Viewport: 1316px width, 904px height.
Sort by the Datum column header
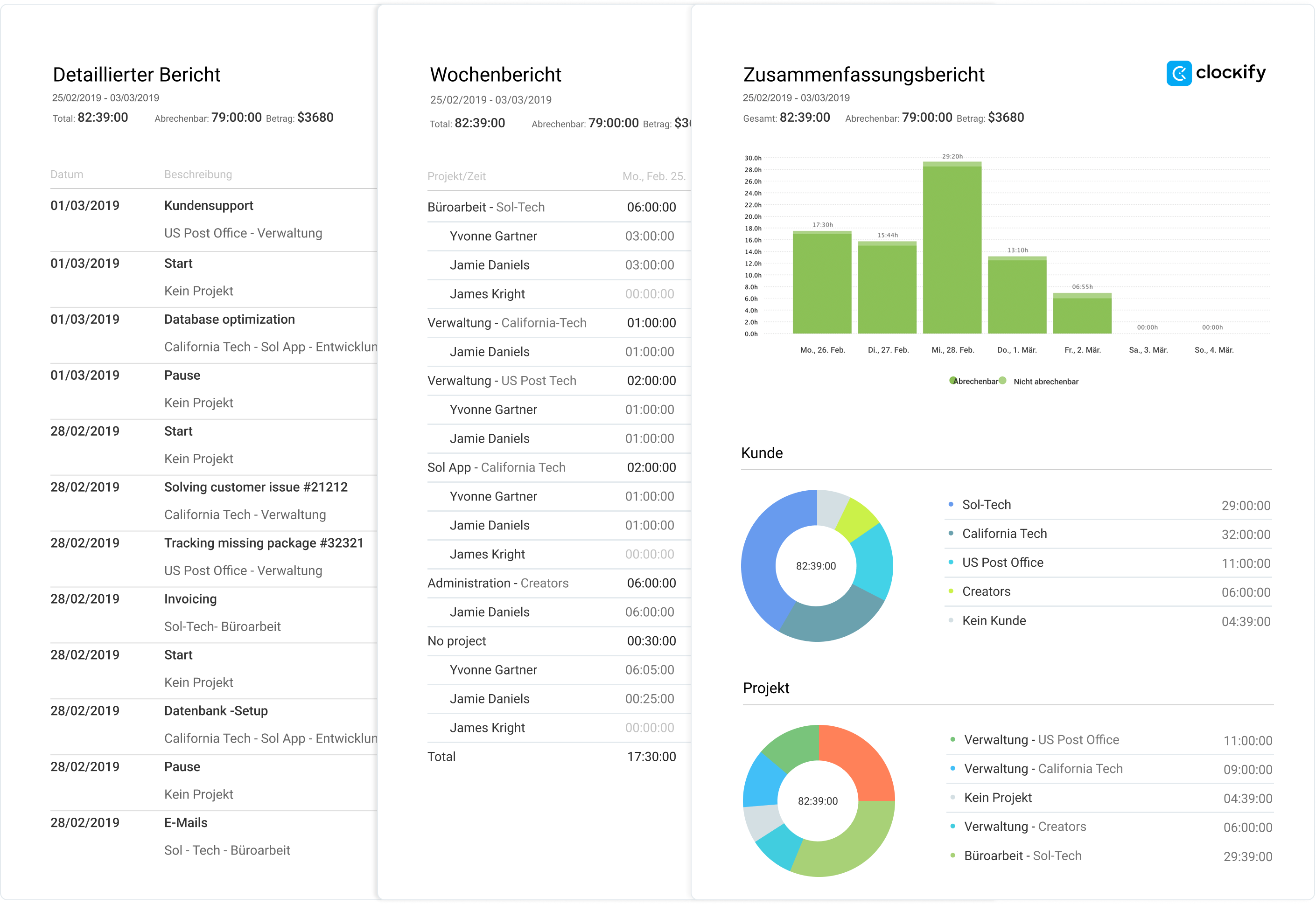tap(67, 174)
